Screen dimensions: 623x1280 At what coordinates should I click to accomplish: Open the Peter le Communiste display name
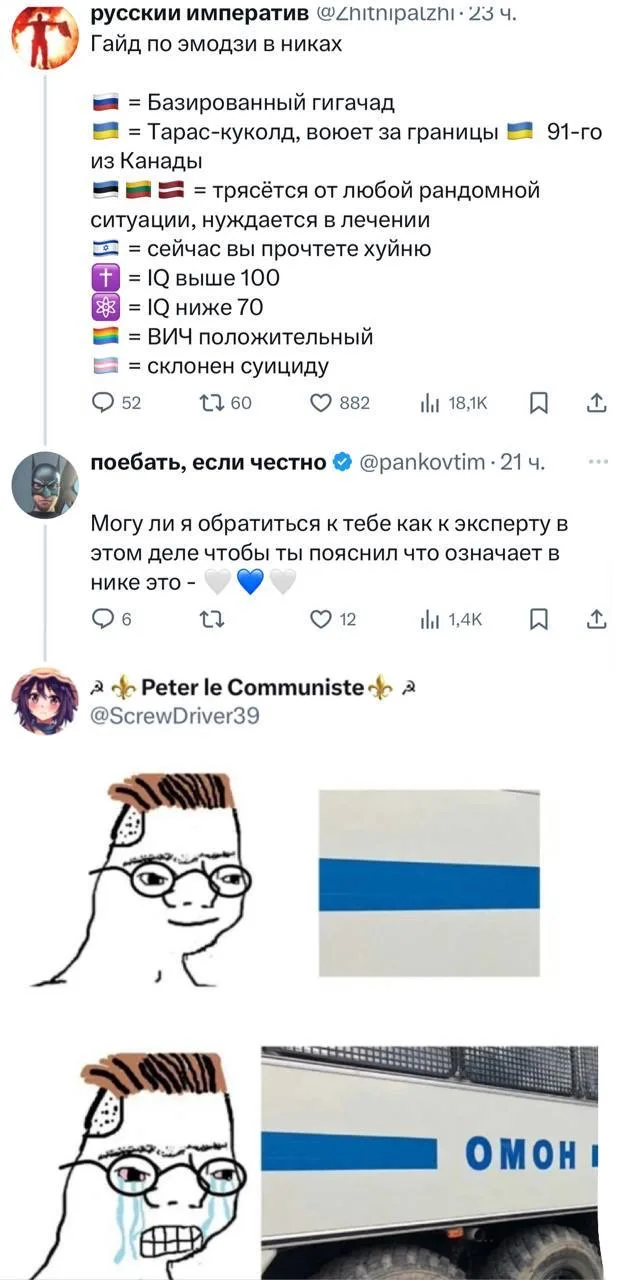(x=255, y=688)
